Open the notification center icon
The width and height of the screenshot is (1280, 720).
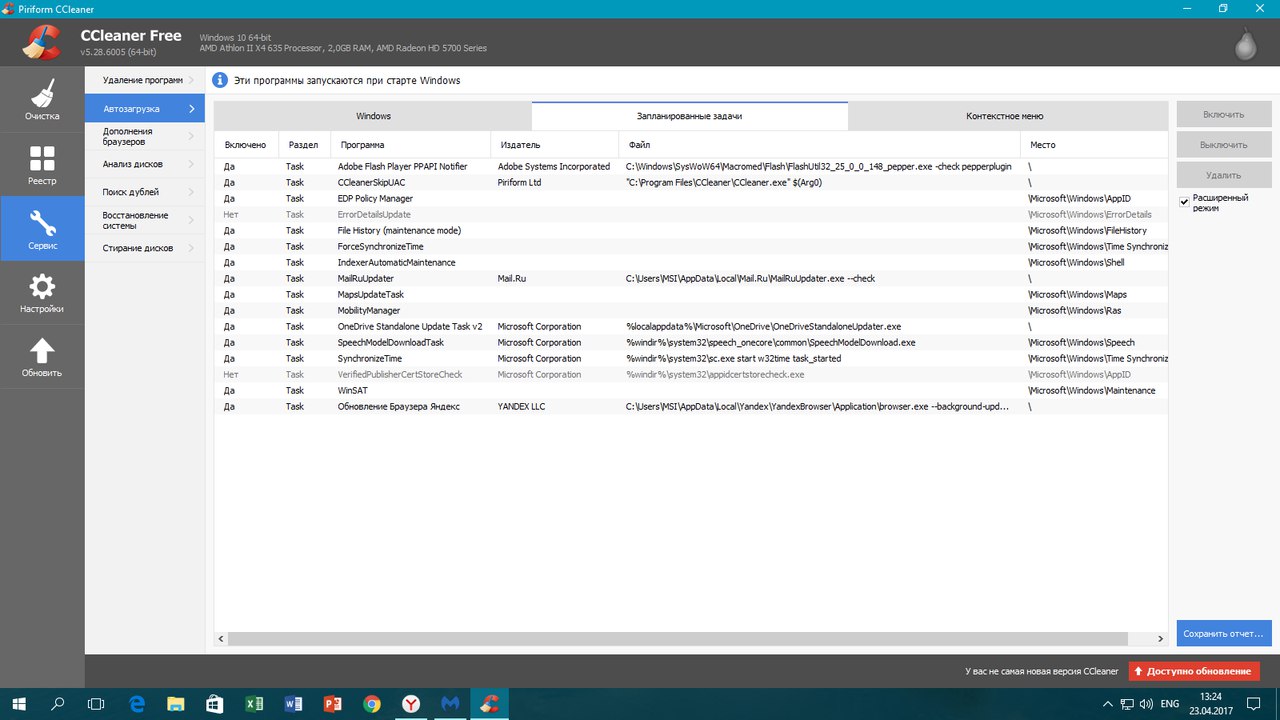tap(1256, 704)
